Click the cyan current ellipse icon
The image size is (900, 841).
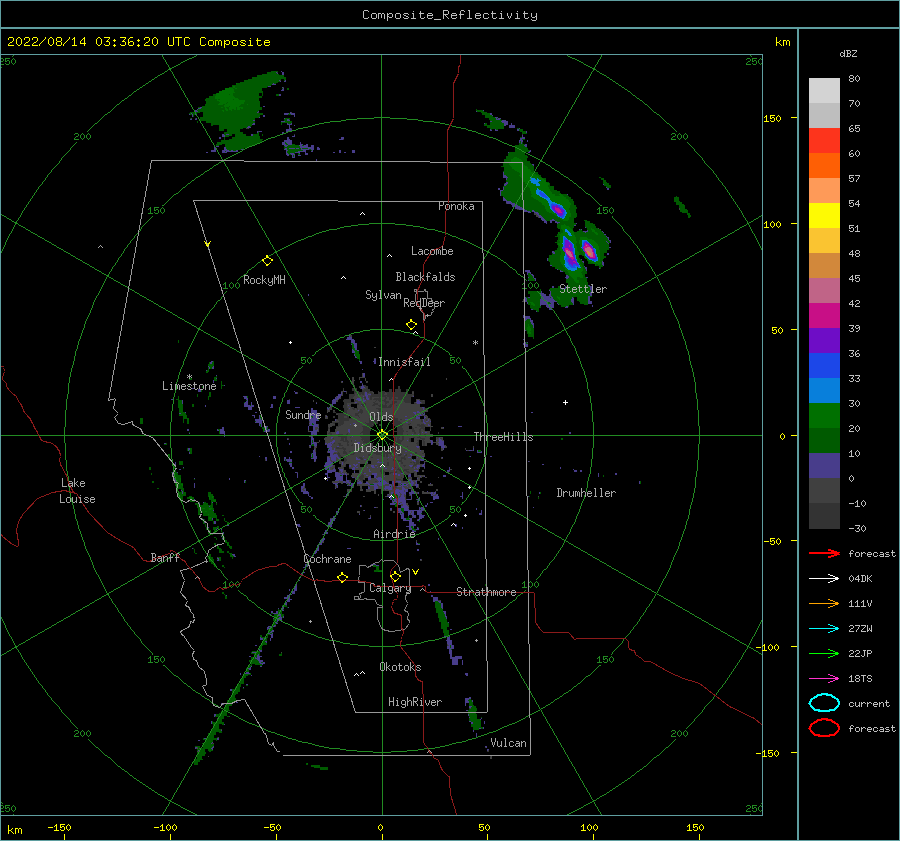click(x=824, y=703)
